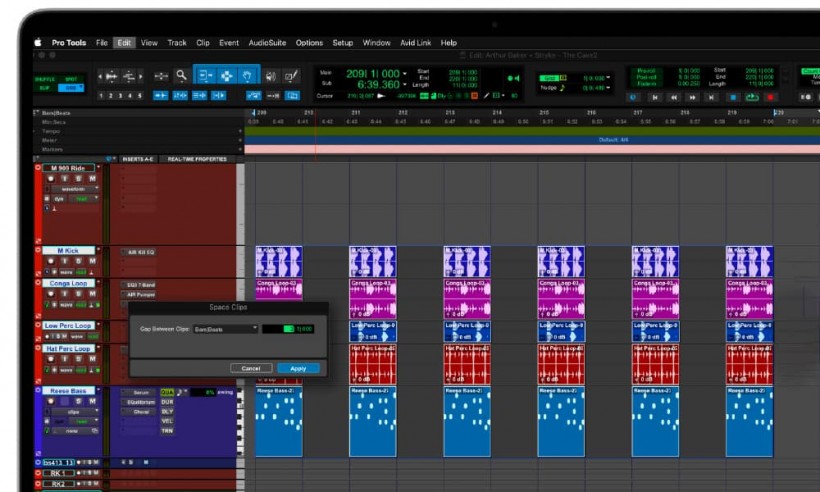Toggle the QUA quantize property on Reese Bass
The width and height of the screenshot is (820, 492).
pos(167,392)
